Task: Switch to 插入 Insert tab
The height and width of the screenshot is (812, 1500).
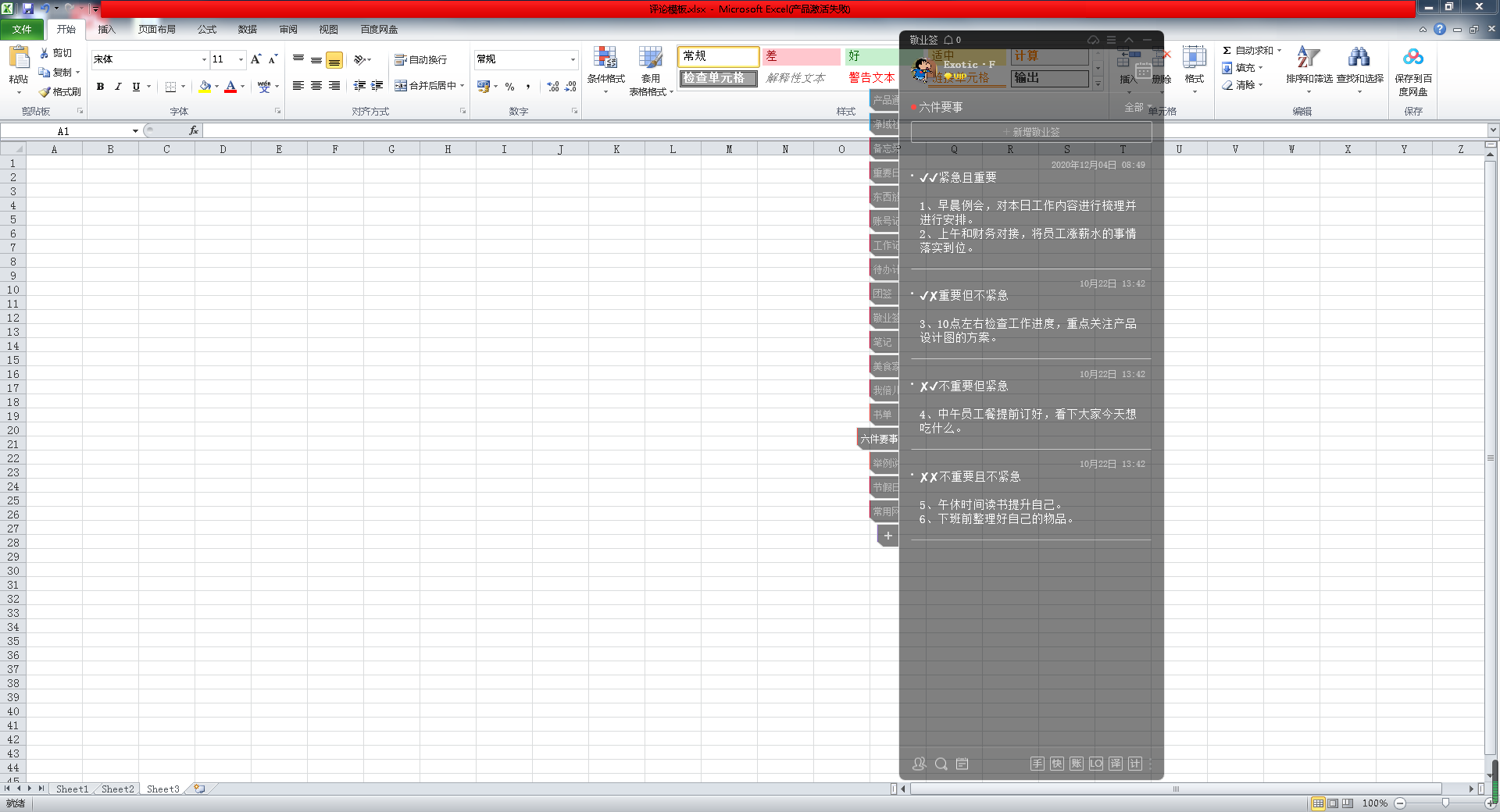Action: pyautogui.click(x=106, y=30)
